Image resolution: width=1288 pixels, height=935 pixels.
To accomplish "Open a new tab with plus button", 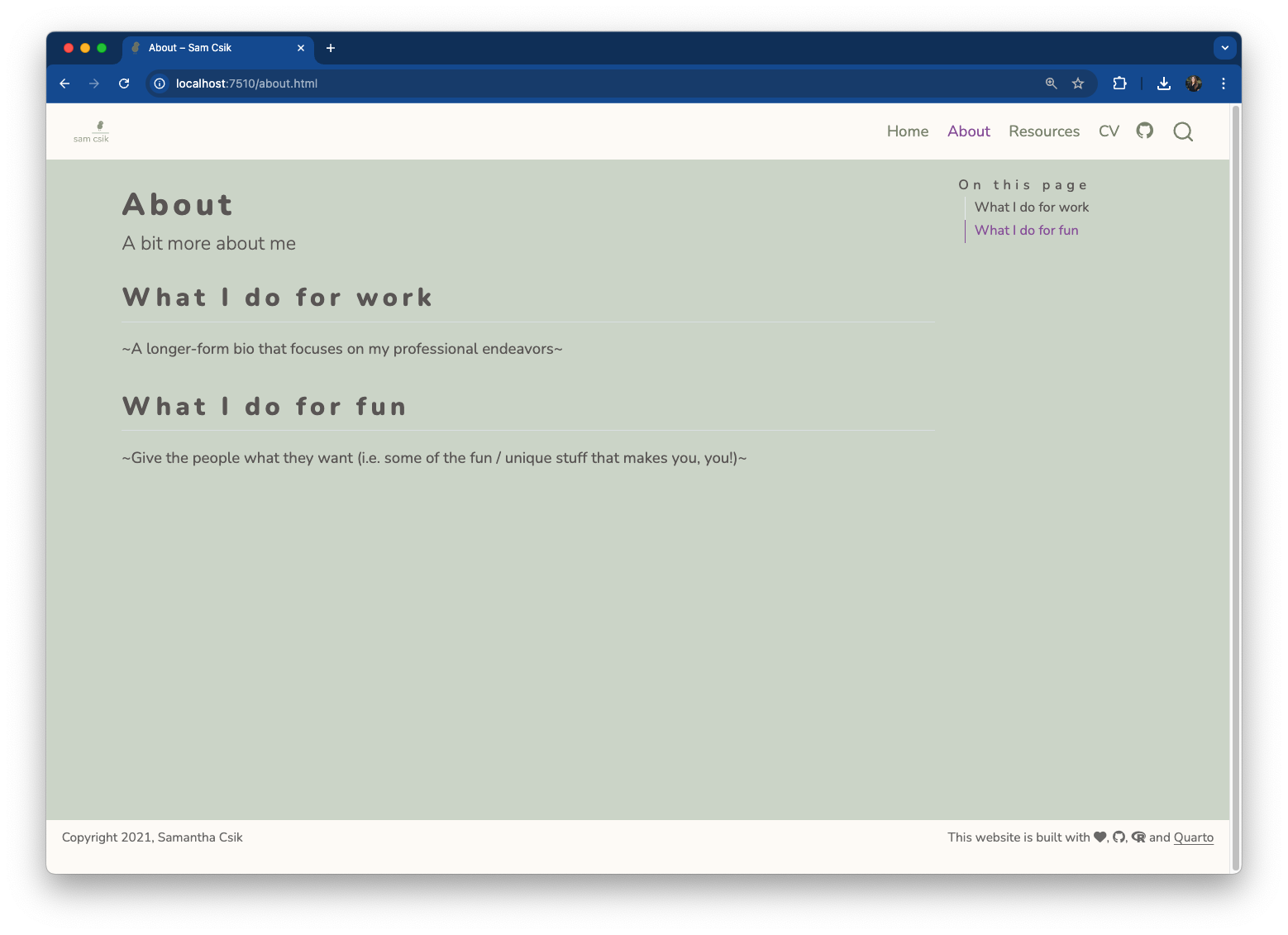I will [x=331, y=48].
